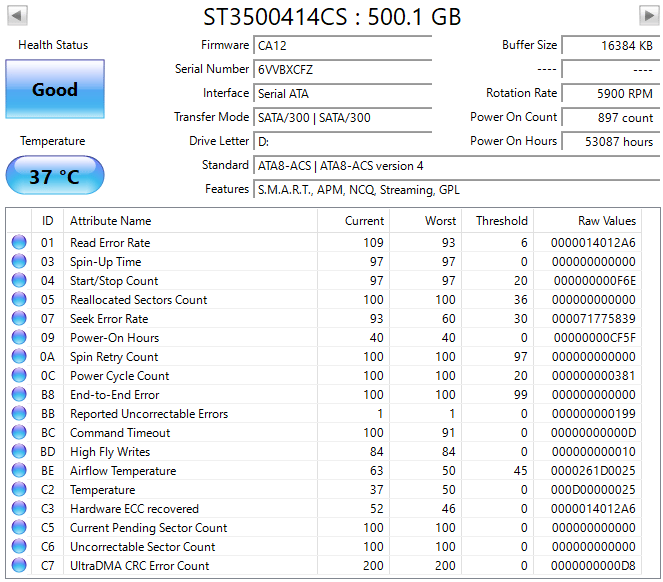Click status orb for Reallocated Sectors Count
Viewport: 663px width, 582px height.
coord(19,299)
